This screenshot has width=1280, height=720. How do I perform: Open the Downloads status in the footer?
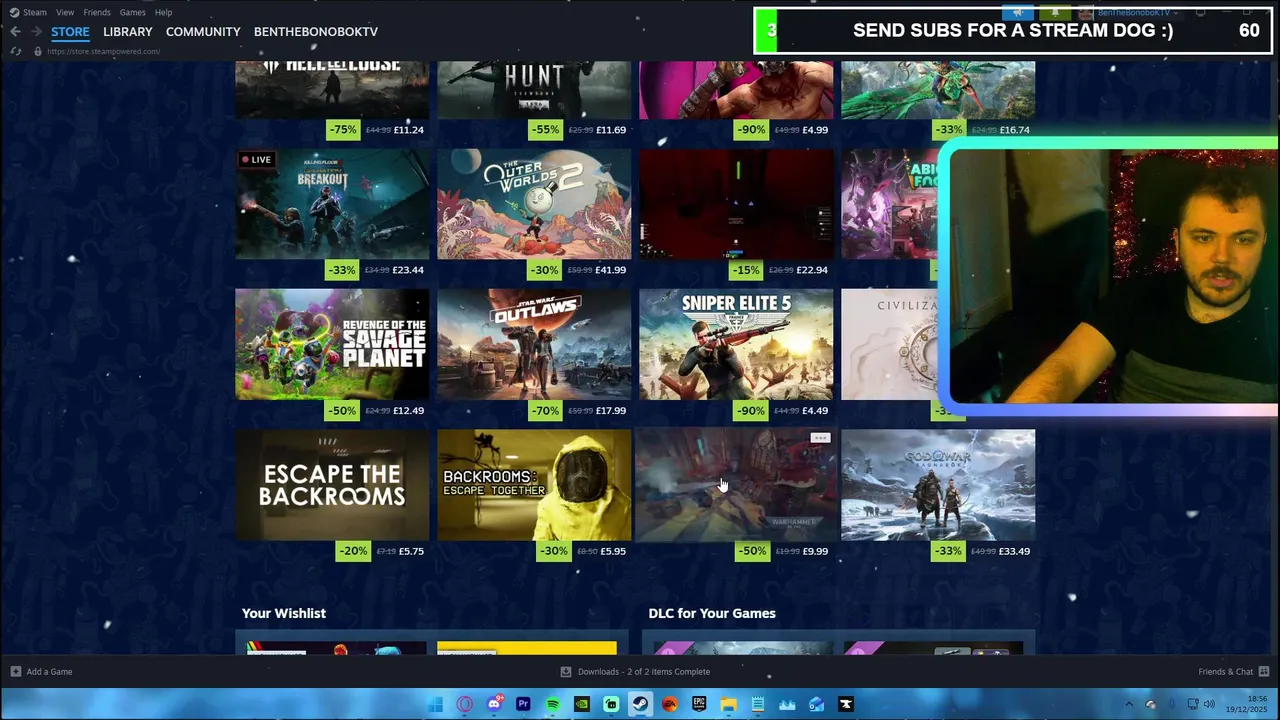(x=635, y=671)
